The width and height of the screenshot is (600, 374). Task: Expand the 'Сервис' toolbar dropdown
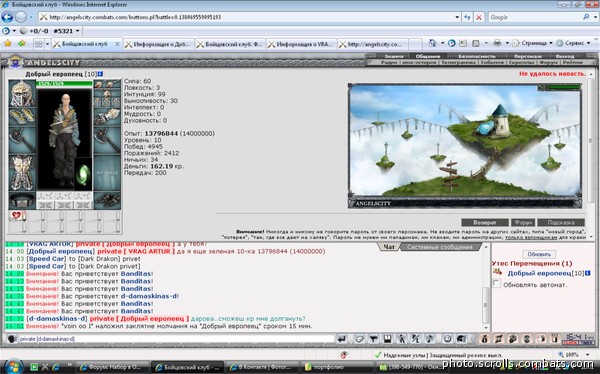tap(574, 43)
